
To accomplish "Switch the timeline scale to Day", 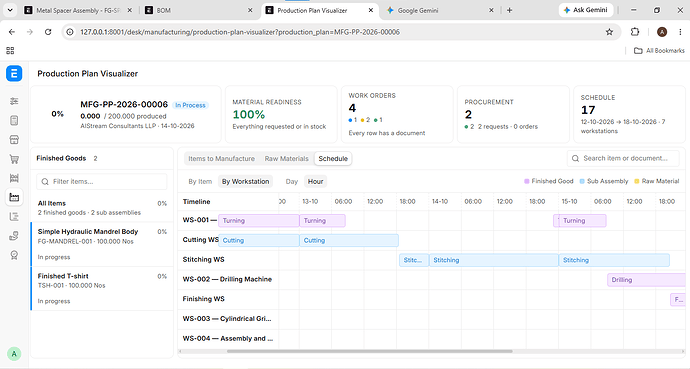I will 292,182.
